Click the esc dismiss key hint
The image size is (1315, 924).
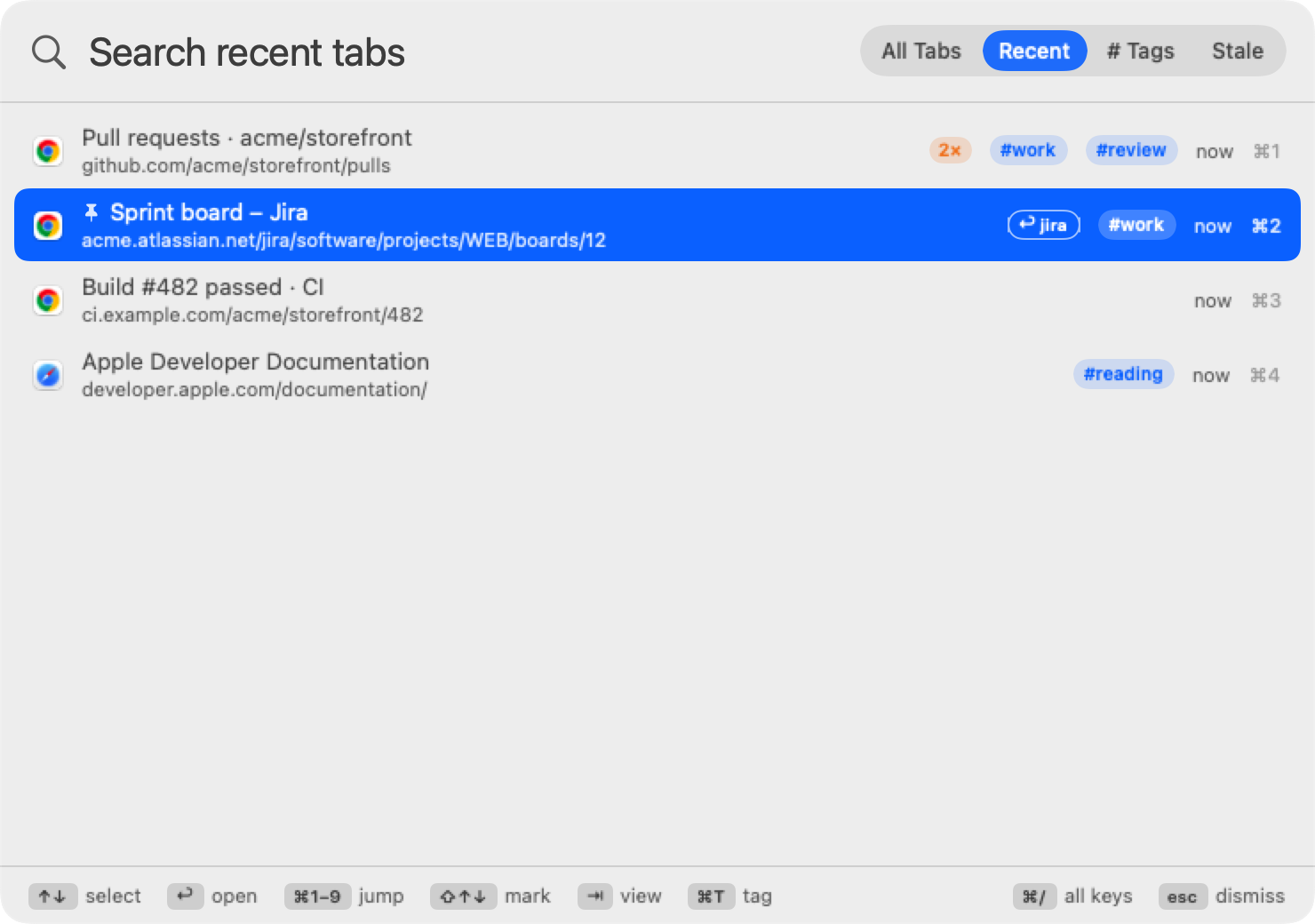[1183, 896]
